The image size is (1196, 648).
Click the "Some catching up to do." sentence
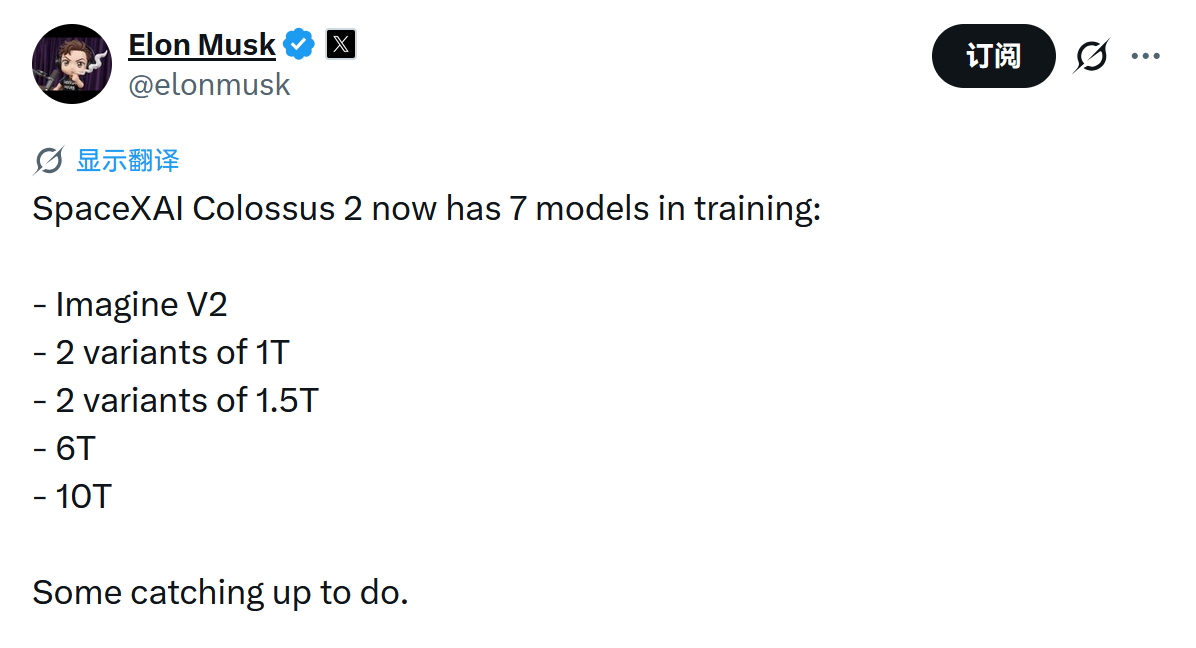click(x=220, y=592)
